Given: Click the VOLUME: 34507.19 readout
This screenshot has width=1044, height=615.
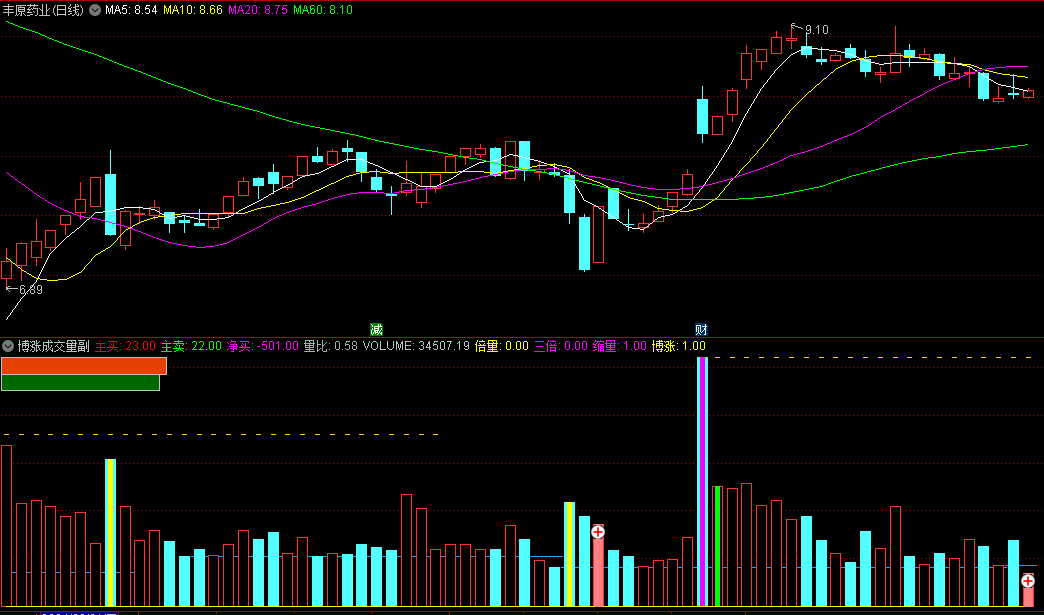Looking at the screenshot, I should coord(416,346).
